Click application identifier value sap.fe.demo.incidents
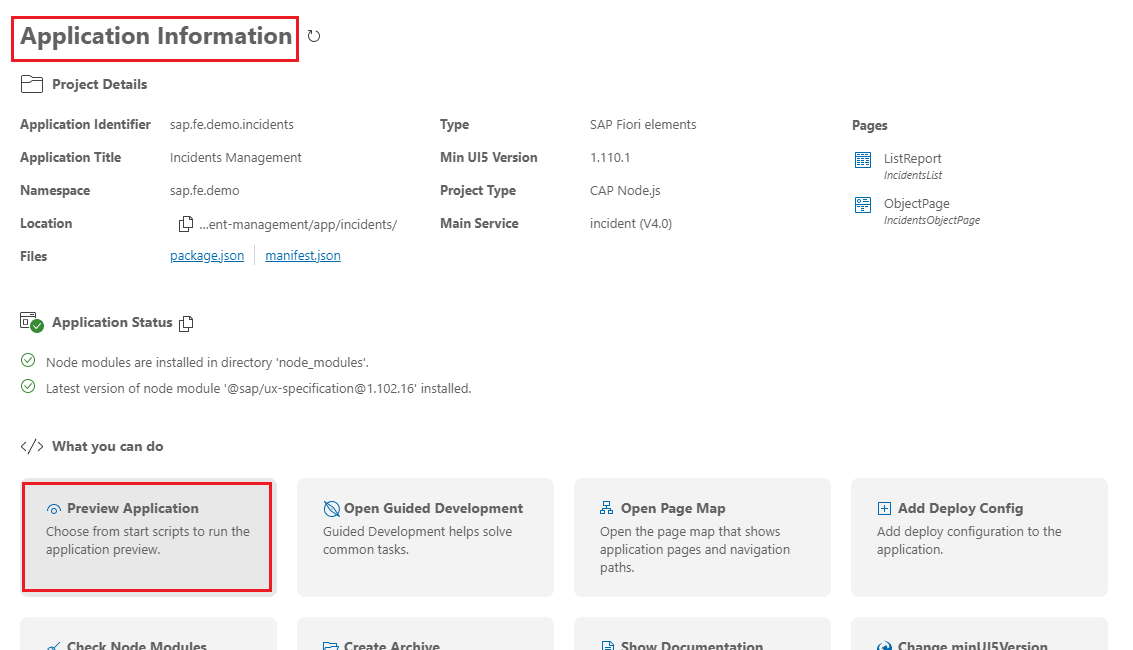The image size is (1133, 650). (232, 124)
